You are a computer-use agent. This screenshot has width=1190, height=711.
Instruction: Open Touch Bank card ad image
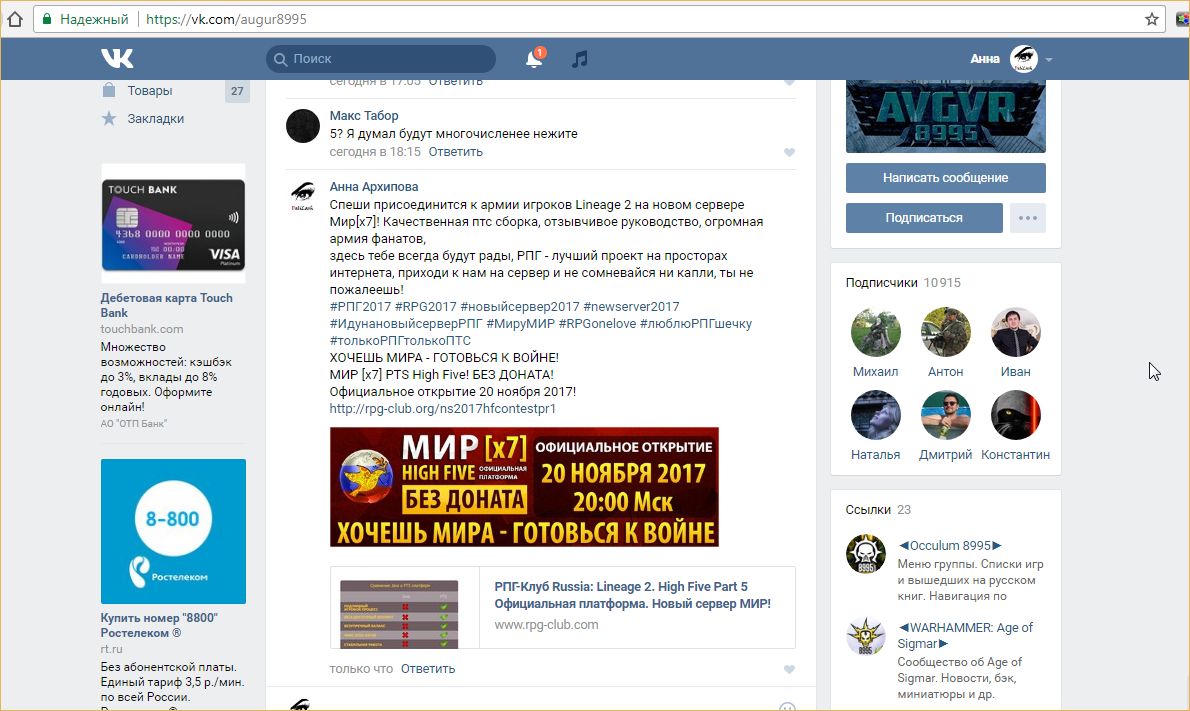click(173, 224)
